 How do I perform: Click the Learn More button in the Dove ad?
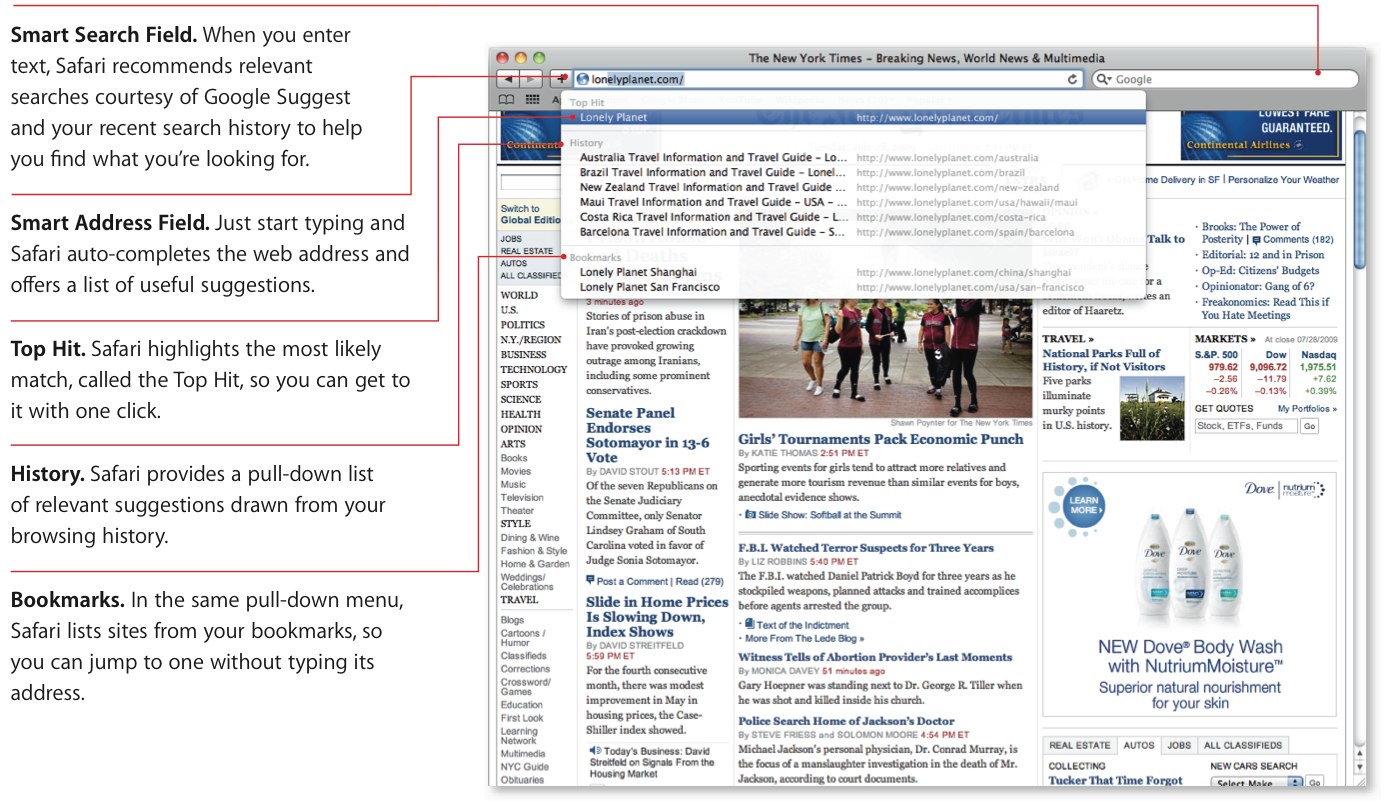(1085, 503)
